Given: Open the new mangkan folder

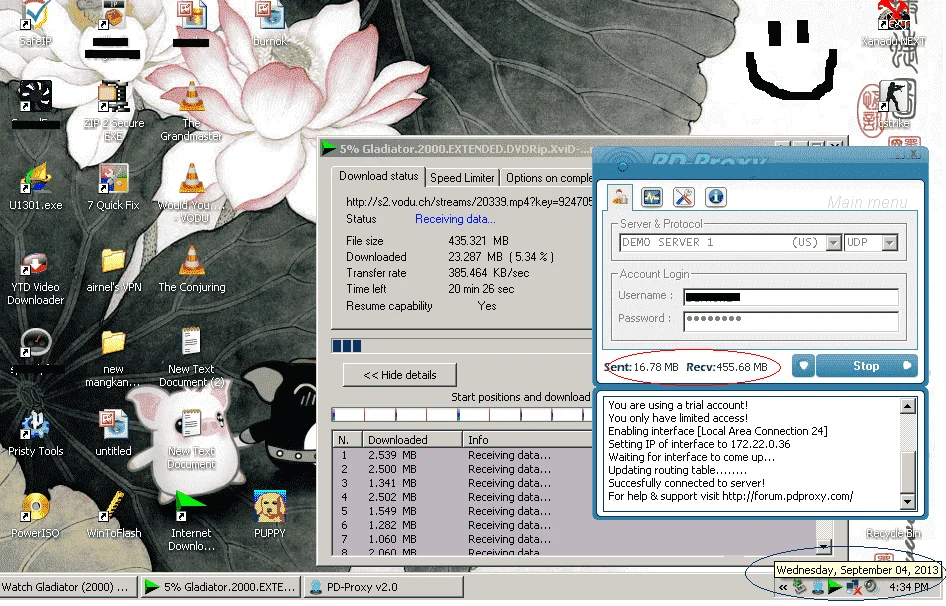Looking at the screenshot, I should point(113,359).
